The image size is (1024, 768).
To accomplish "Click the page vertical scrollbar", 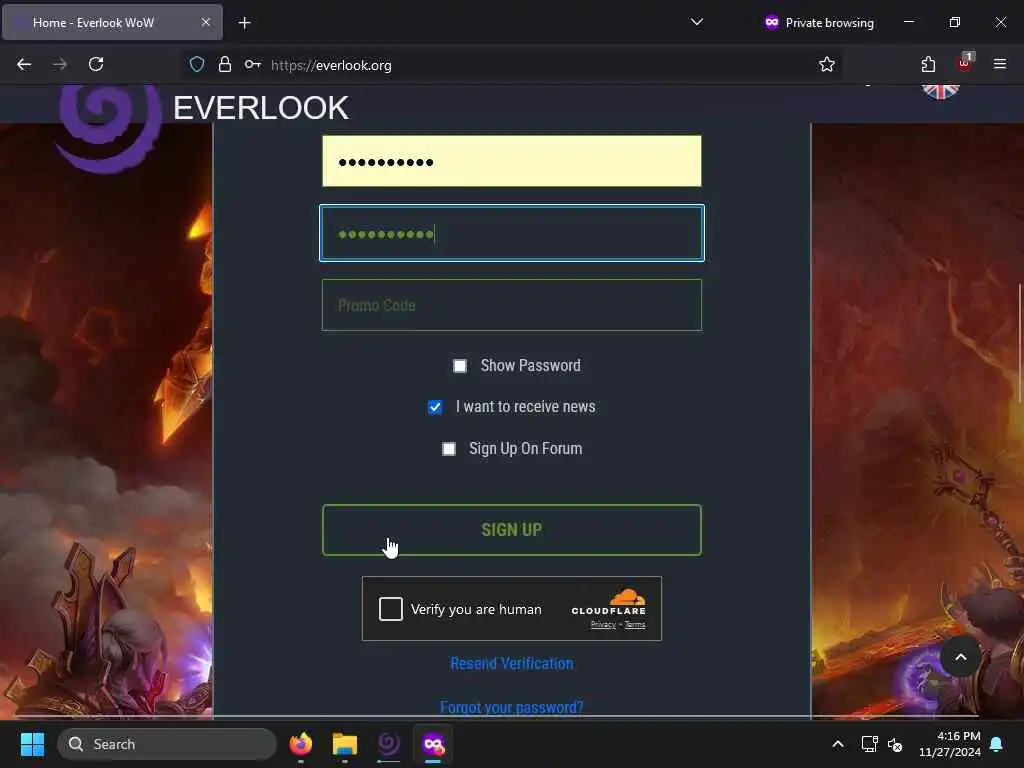I will 1020,343.
